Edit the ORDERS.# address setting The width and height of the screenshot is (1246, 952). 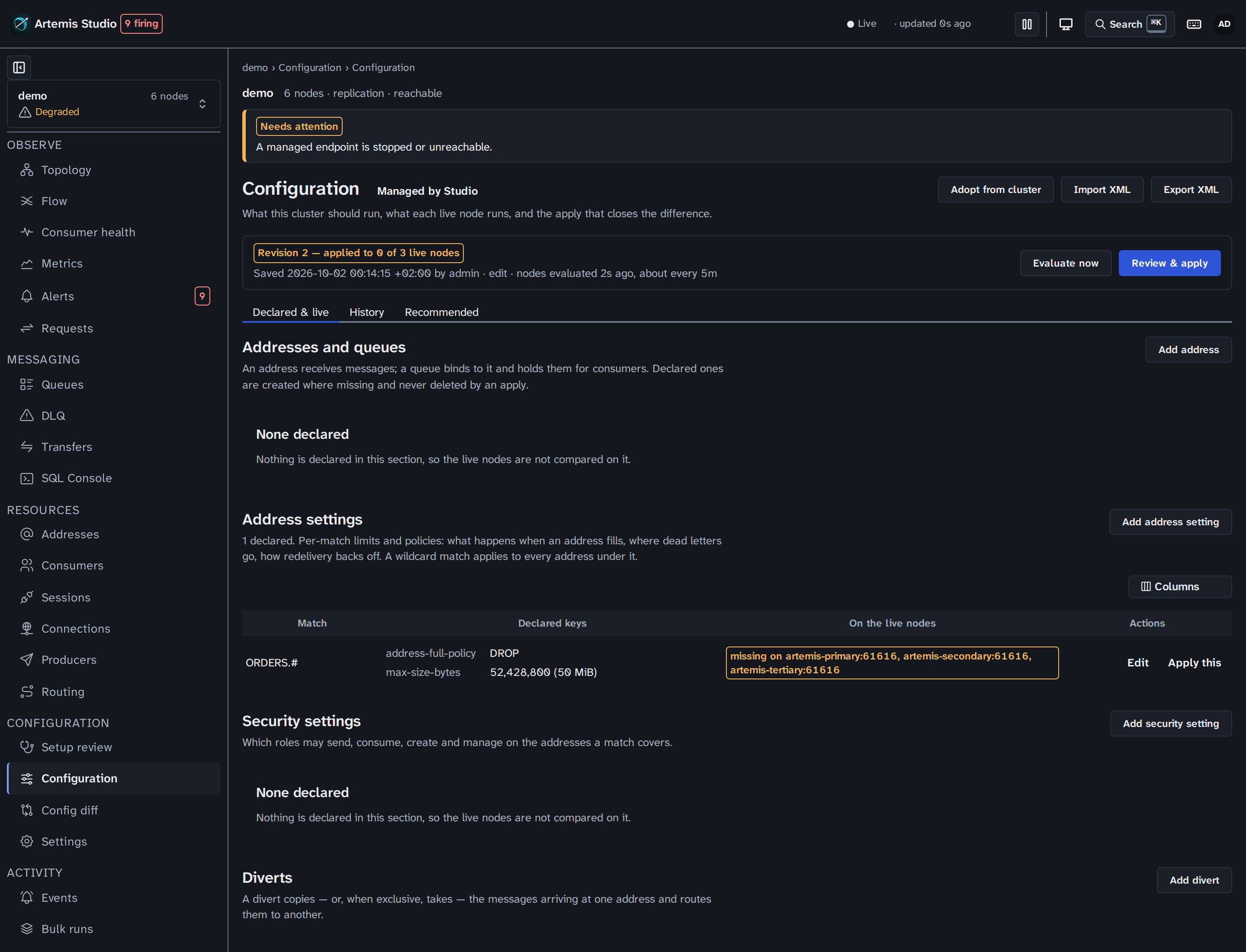coord(1137,663)
